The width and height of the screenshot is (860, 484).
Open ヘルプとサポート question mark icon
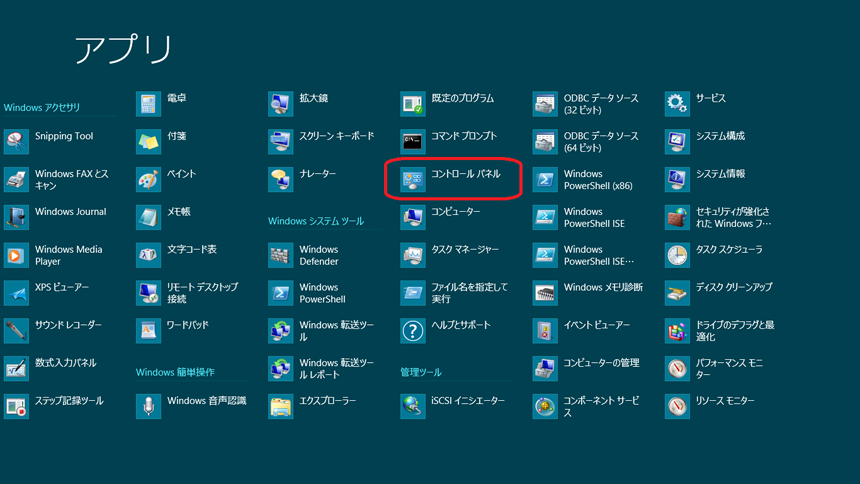(412, 331)
